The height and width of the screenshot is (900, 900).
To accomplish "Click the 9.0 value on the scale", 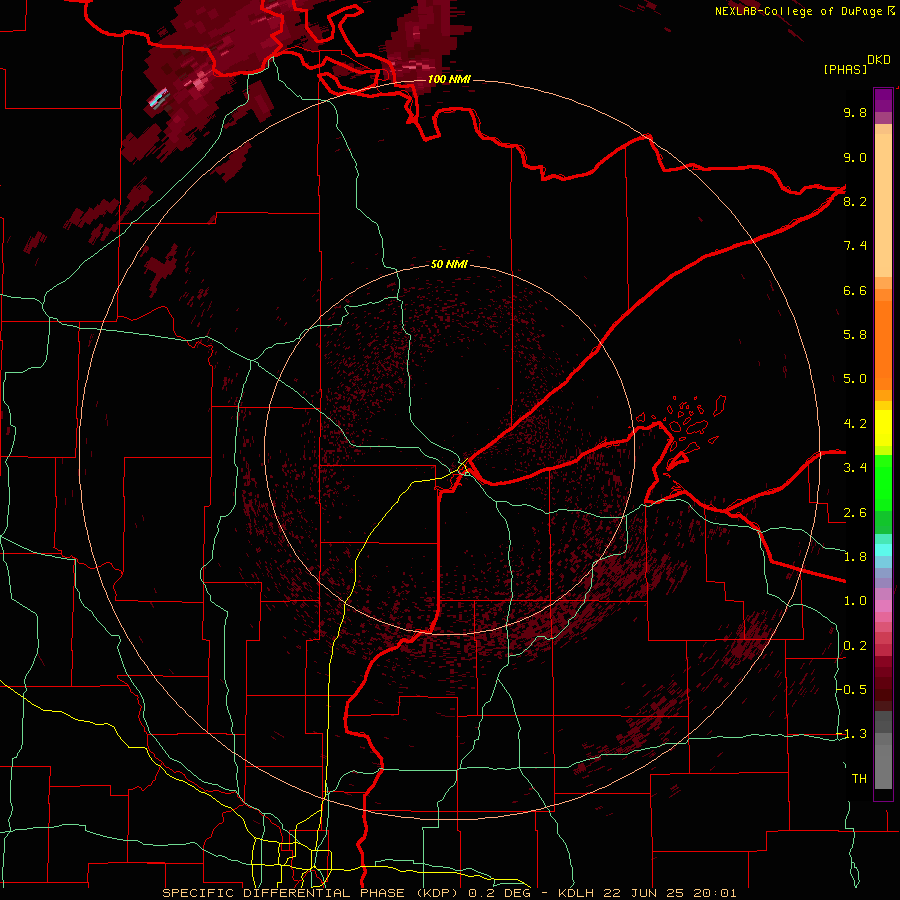I will coord(855,157).
